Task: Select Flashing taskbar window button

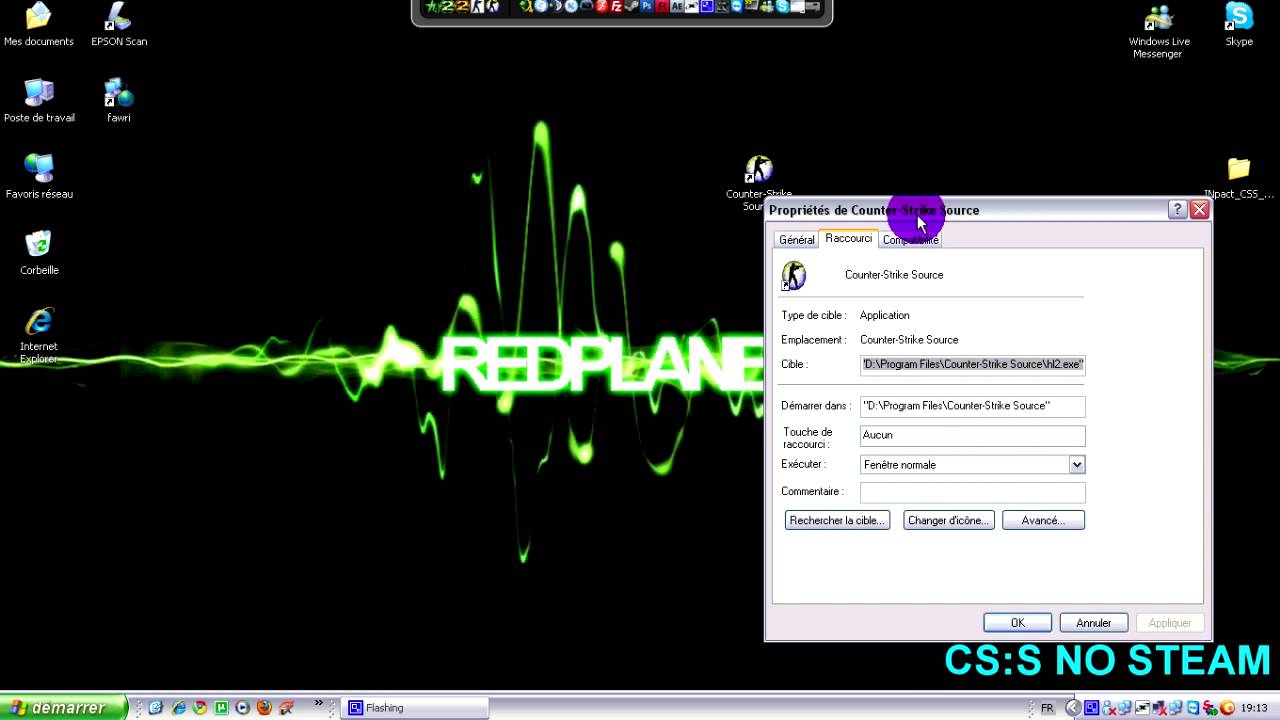Action: click(416, 708)
